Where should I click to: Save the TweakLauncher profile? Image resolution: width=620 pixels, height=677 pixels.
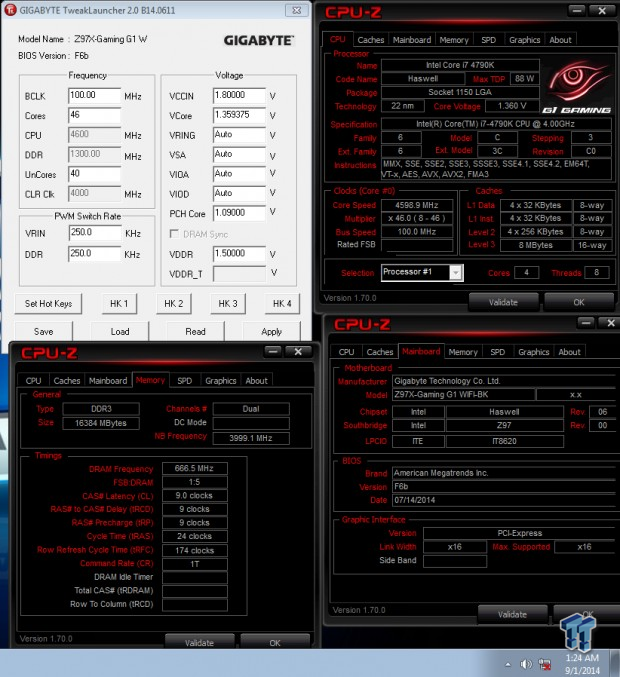44,332
